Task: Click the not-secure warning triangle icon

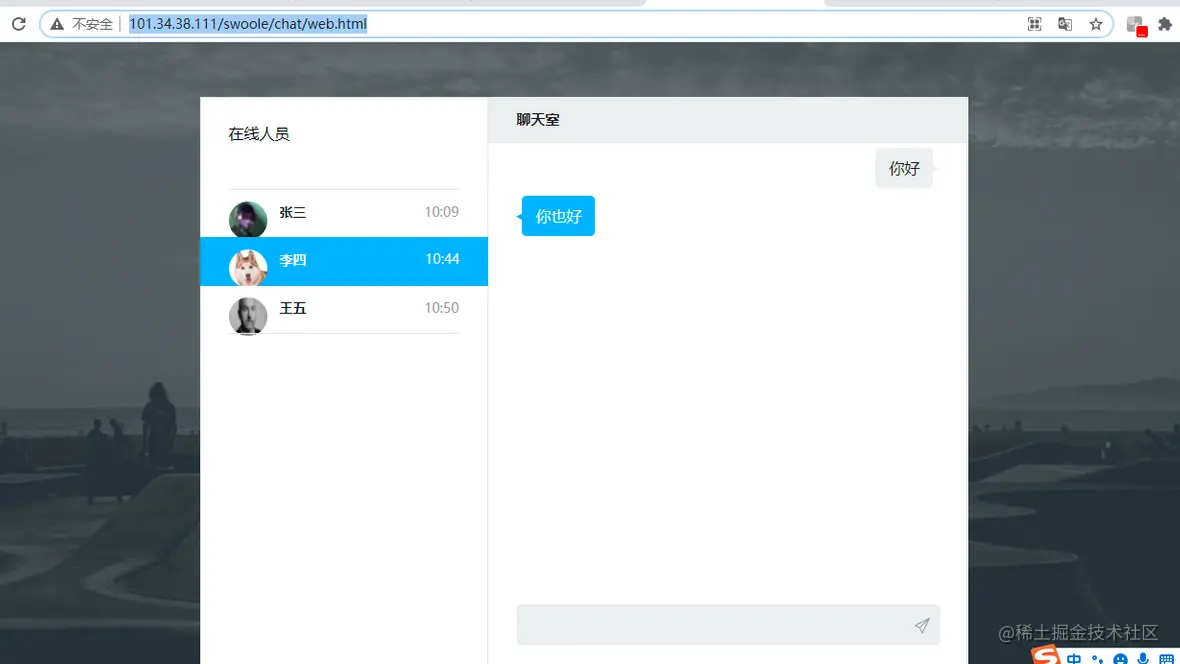Action: [x=56, y=24]
